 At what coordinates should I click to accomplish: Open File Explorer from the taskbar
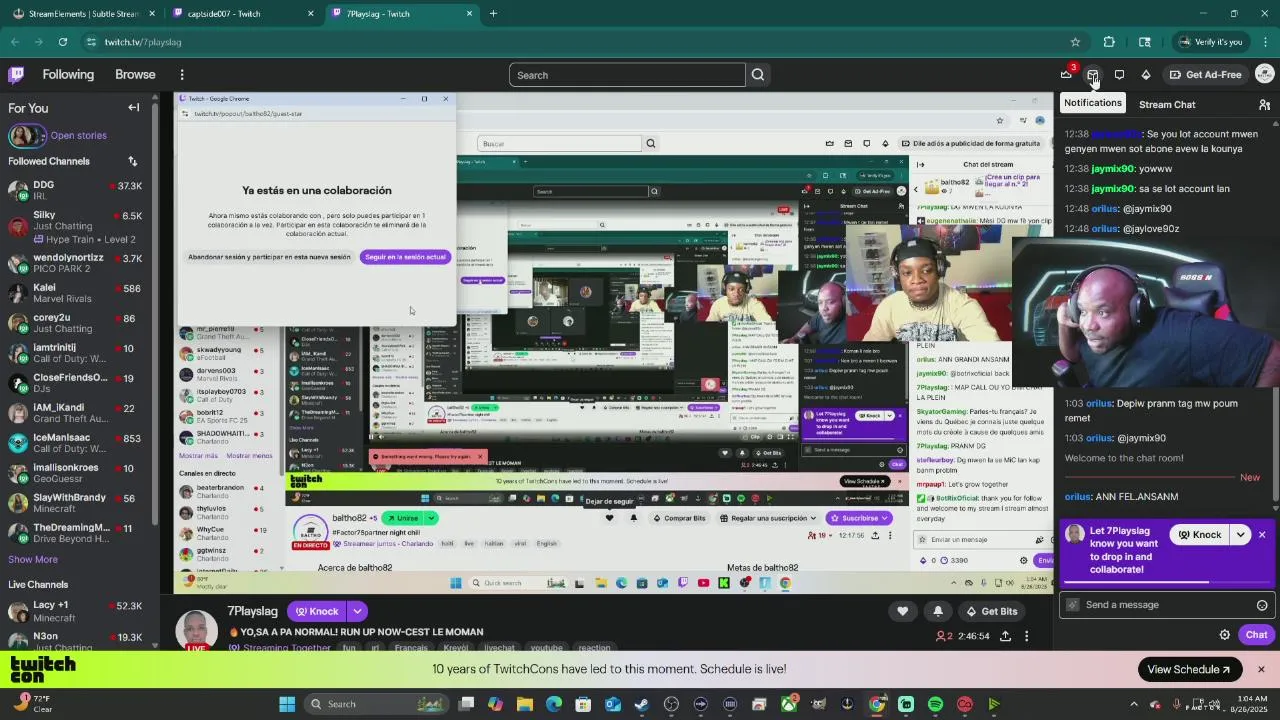(x=524, y=704)
